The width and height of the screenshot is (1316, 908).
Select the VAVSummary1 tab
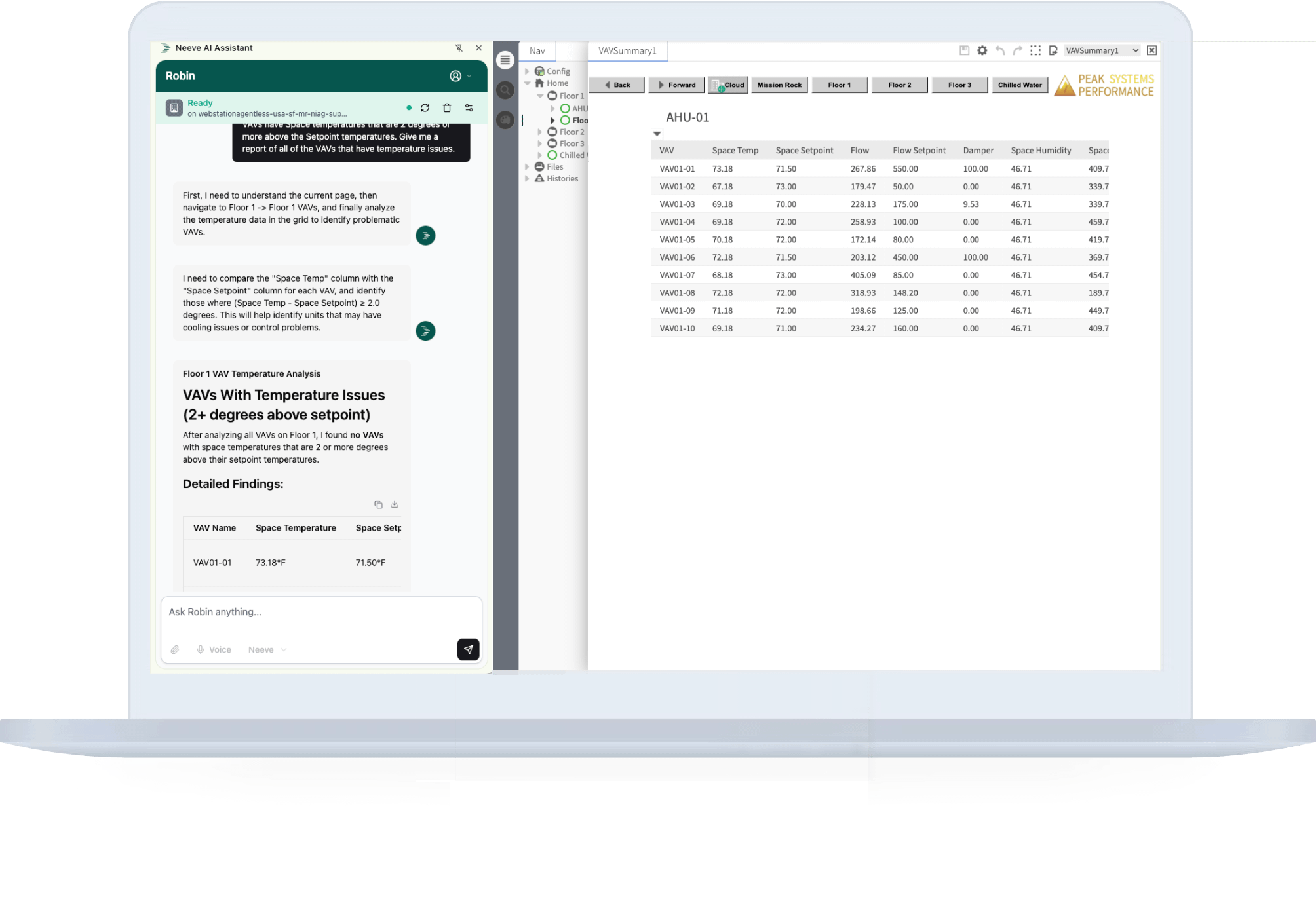(x=627, y=50)
